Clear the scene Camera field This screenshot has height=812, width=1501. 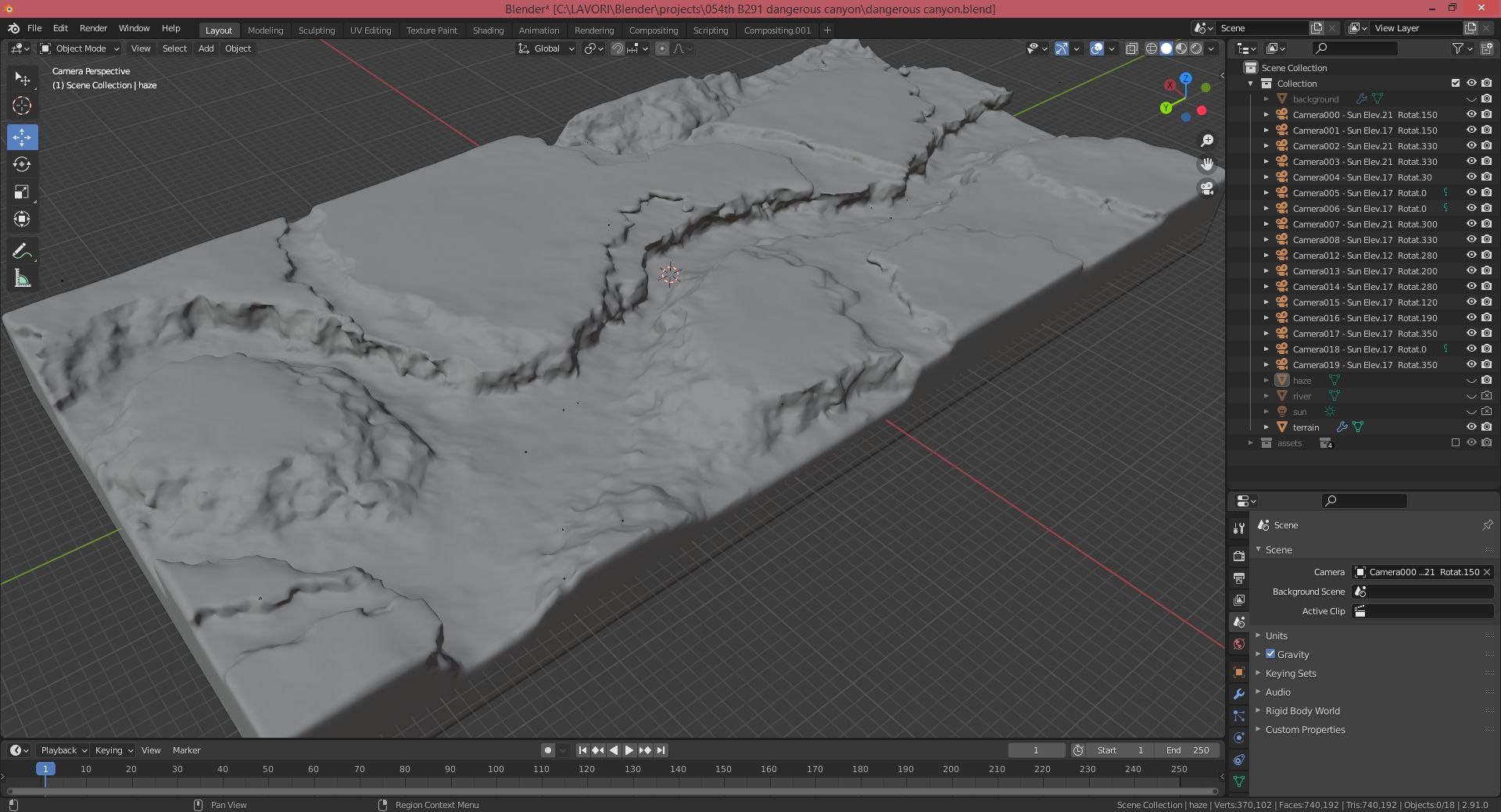click(x=1486, y=572)
